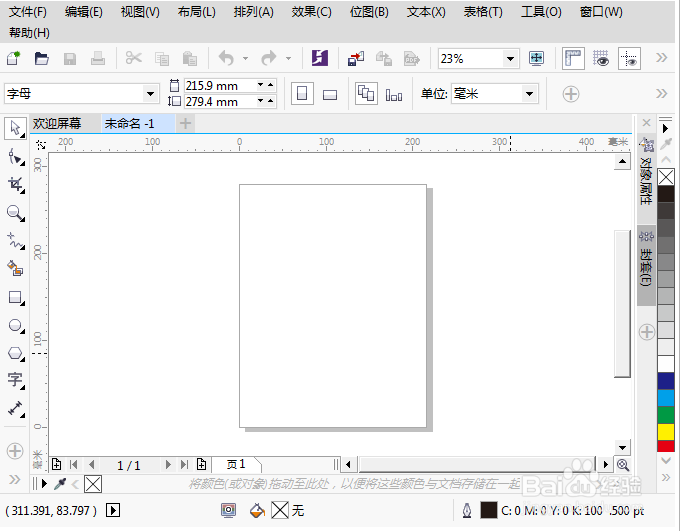This screenshot has height=531, width=680.
Task: Expand the toolbox overflow chevron
Action: [x=15, y=479]
